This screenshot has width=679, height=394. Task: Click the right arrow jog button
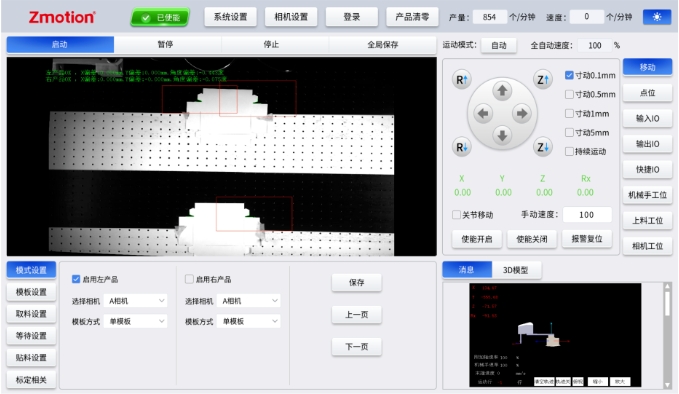click(x=521, y=113)
